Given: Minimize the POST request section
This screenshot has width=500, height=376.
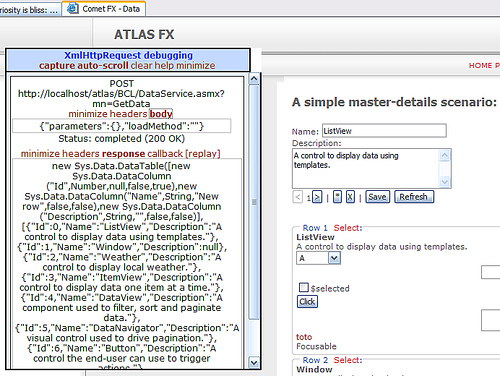Looking at the screenshot, I should [88, 114].
